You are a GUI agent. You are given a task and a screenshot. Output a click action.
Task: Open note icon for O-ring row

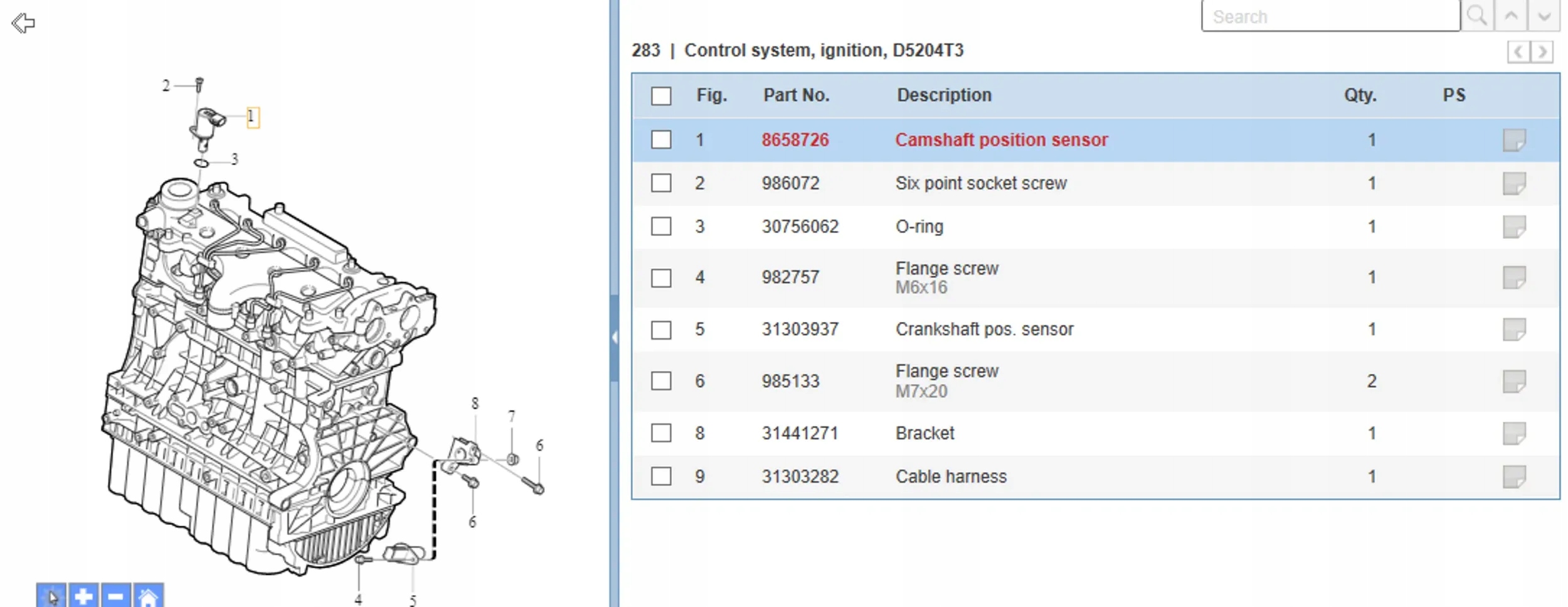point(1514,227)
